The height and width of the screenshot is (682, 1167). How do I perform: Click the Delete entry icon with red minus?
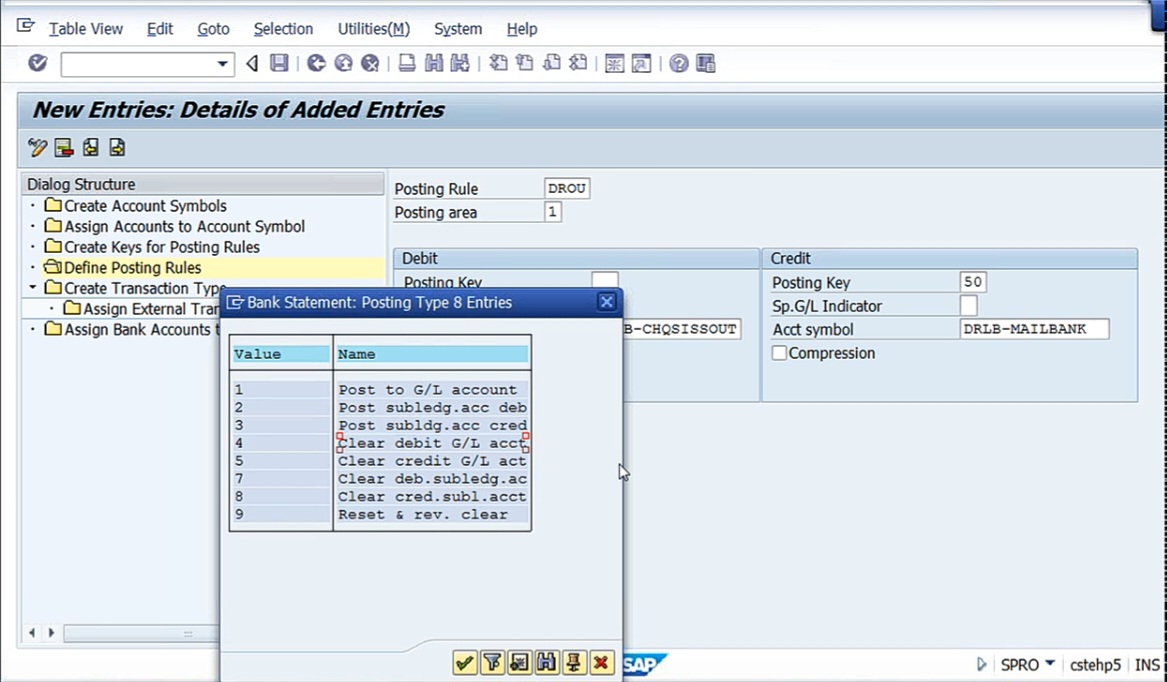tap(64, 147)
